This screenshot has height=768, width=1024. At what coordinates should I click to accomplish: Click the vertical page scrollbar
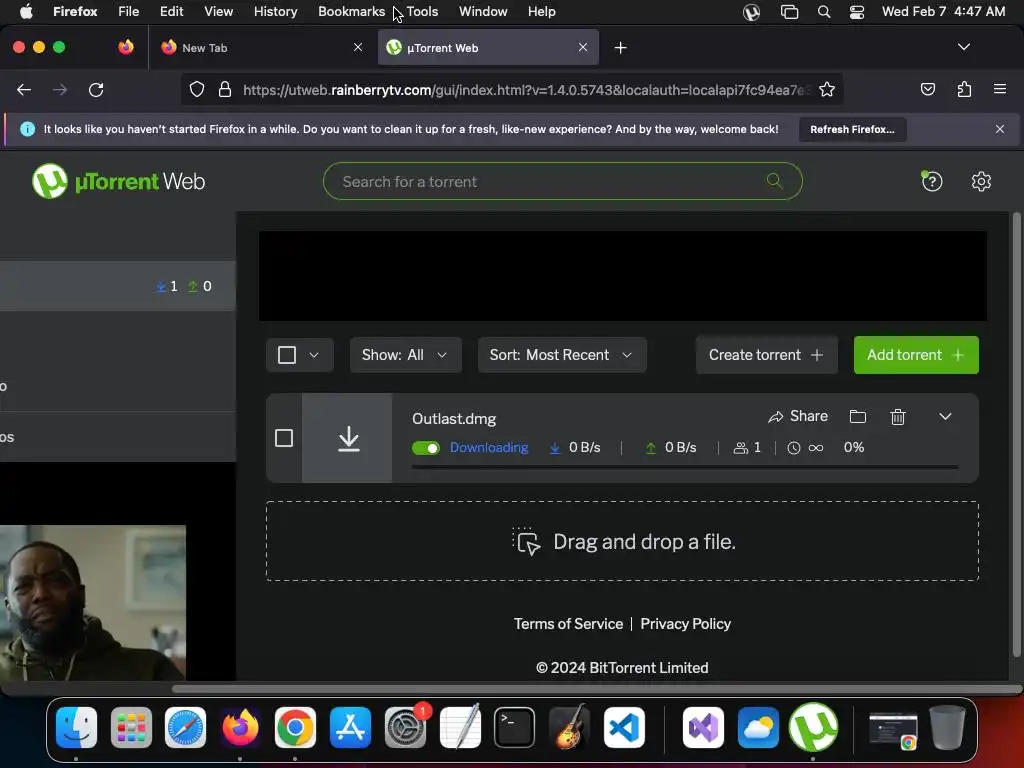click(1016, 434)
